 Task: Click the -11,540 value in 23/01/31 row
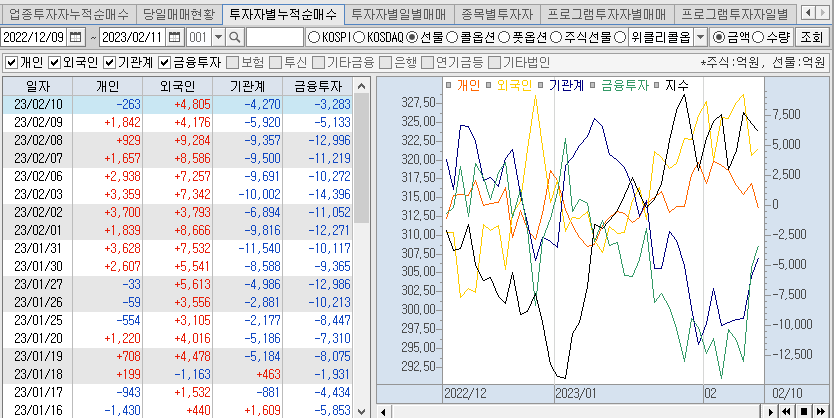pyautogui.click(x=259, y=248)
